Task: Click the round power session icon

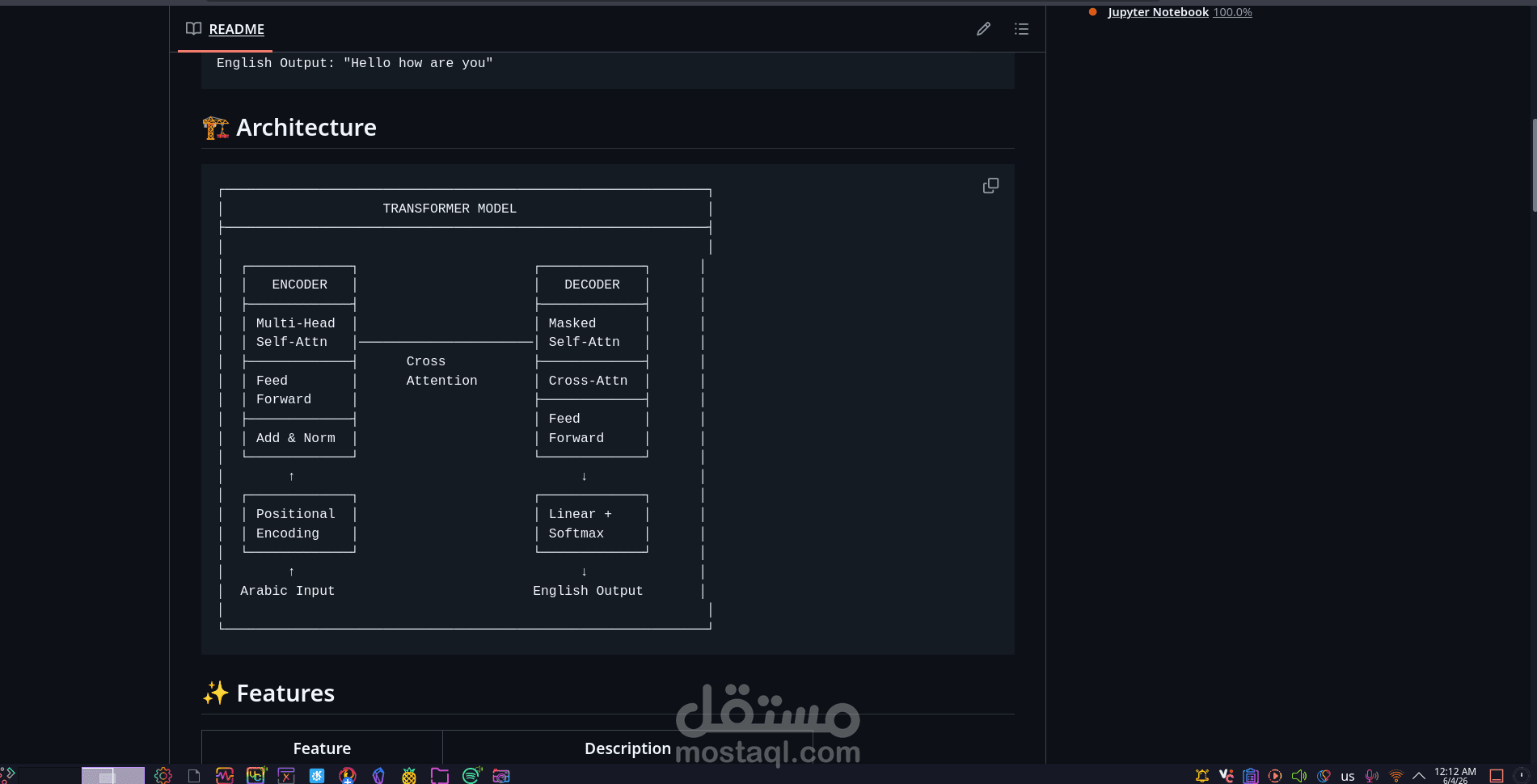Action: pos(1522,775)
